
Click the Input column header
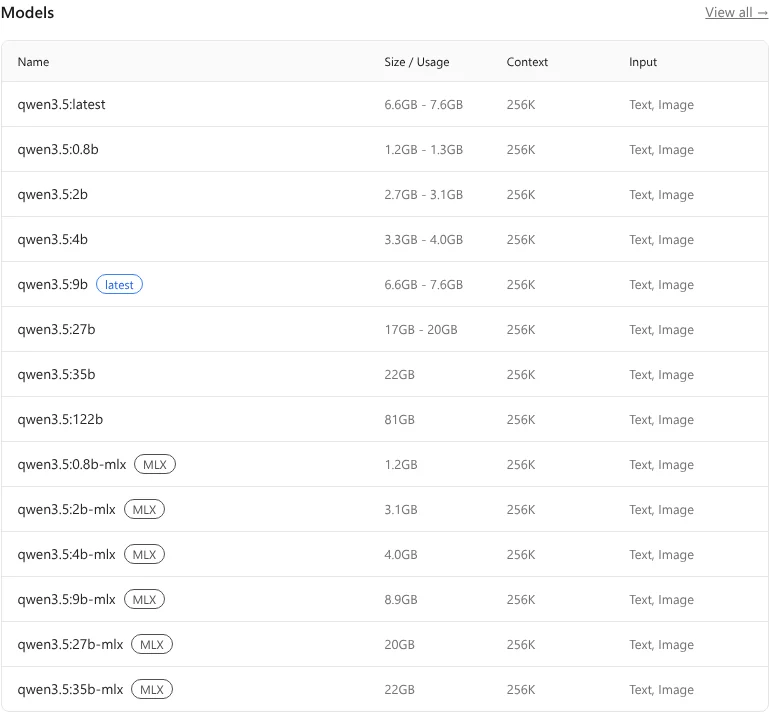click(x=643, y=62)
